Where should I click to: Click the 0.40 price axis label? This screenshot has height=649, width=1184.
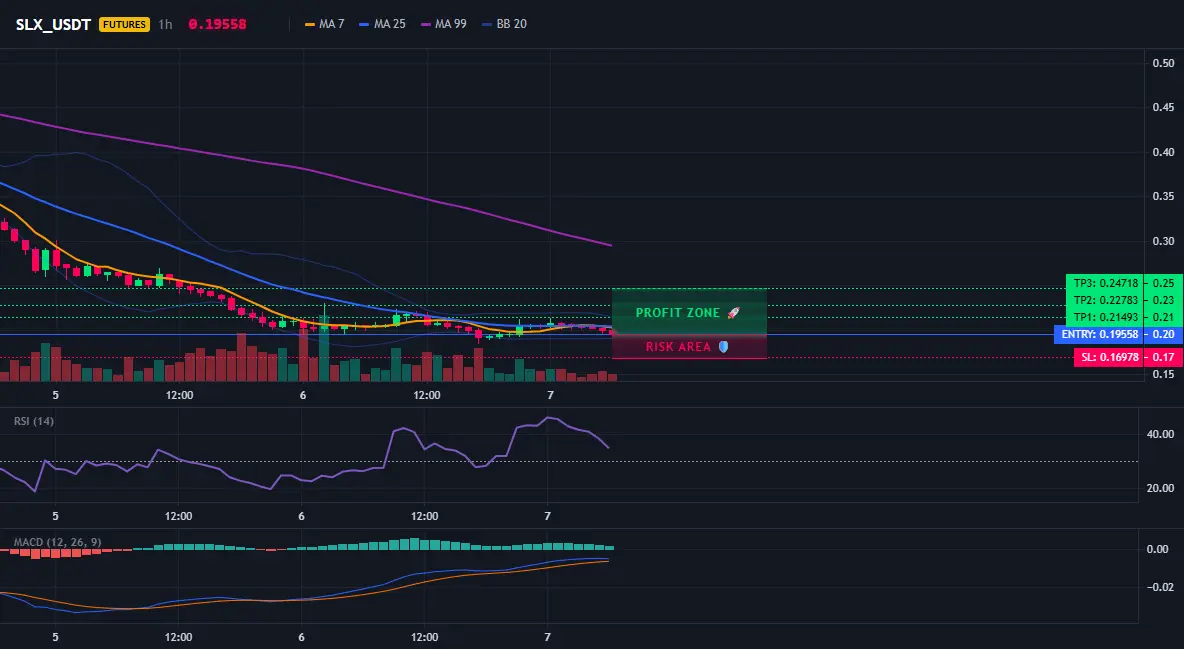(x=1163, y=152)
